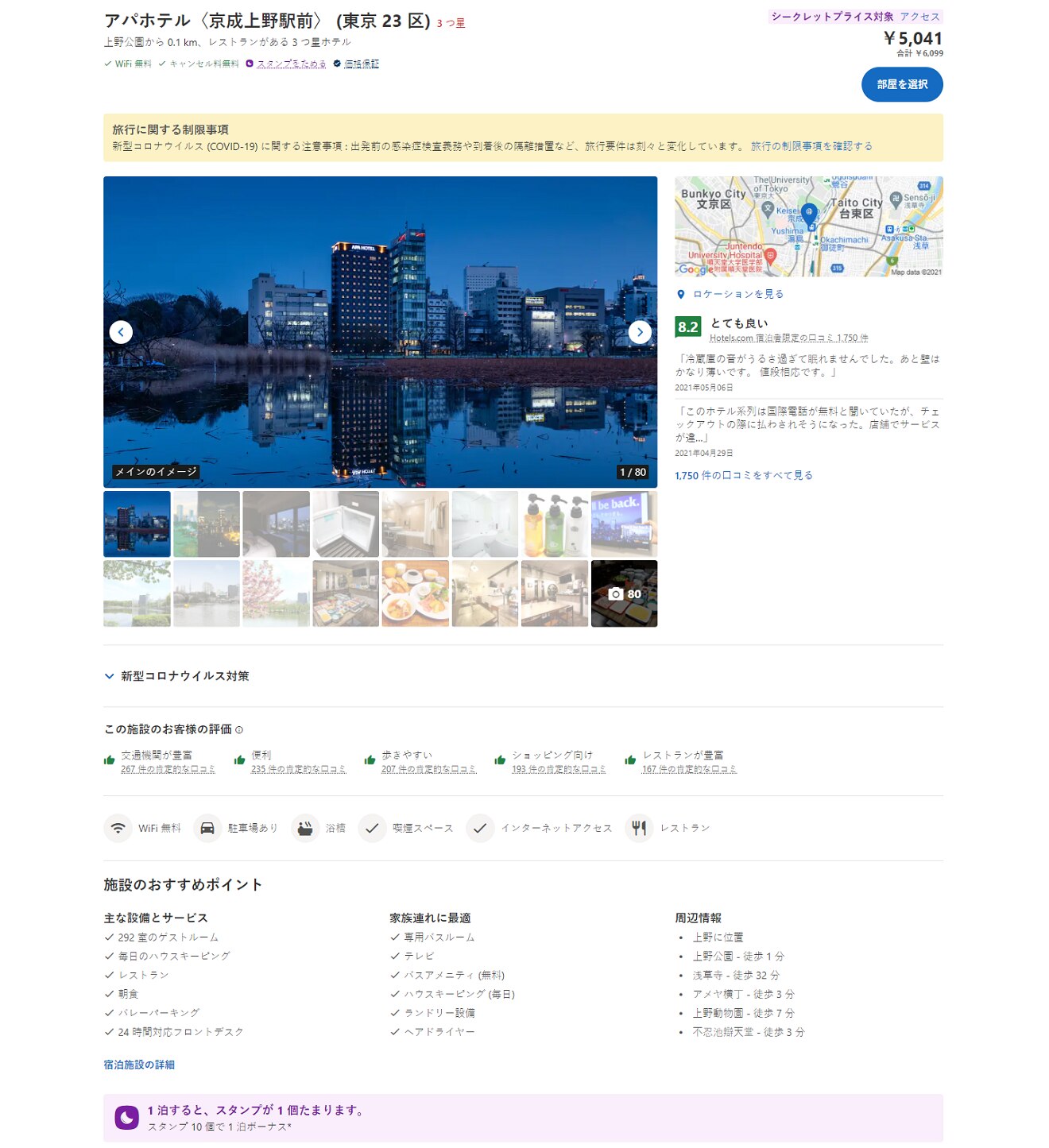Open 167 件の肯定的な口コミ link
The height and width of the screenshot is (1148, 1049).
click(x=689, y=769)
